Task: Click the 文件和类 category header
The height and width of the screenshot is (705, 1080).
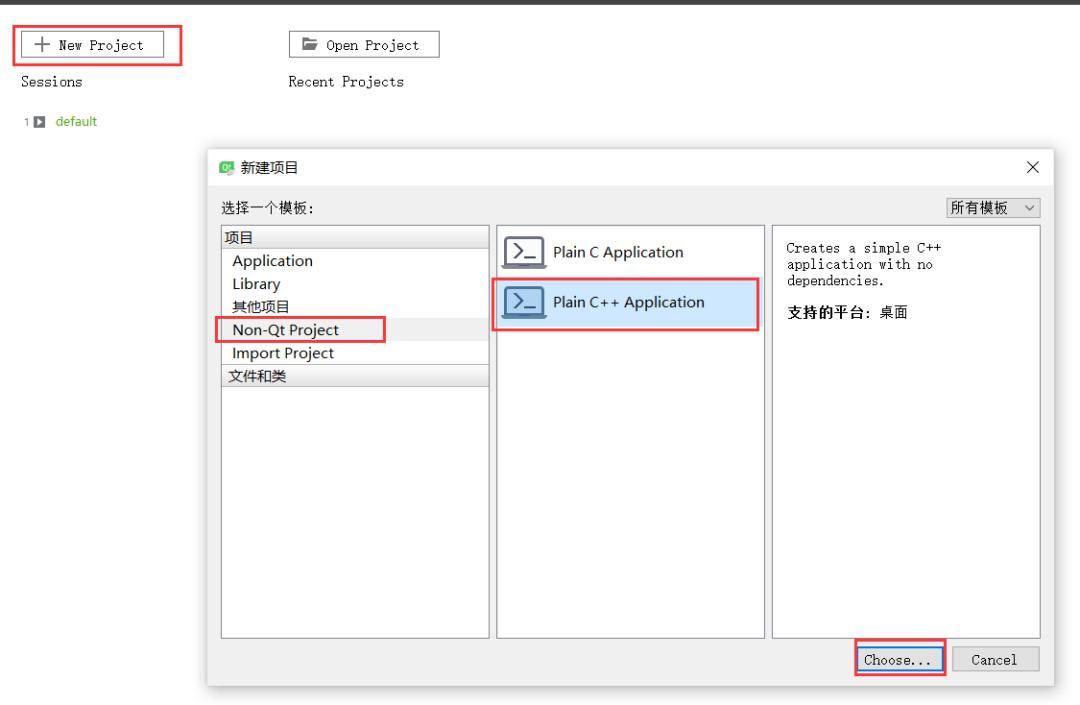Action: [x=355, y=376]
